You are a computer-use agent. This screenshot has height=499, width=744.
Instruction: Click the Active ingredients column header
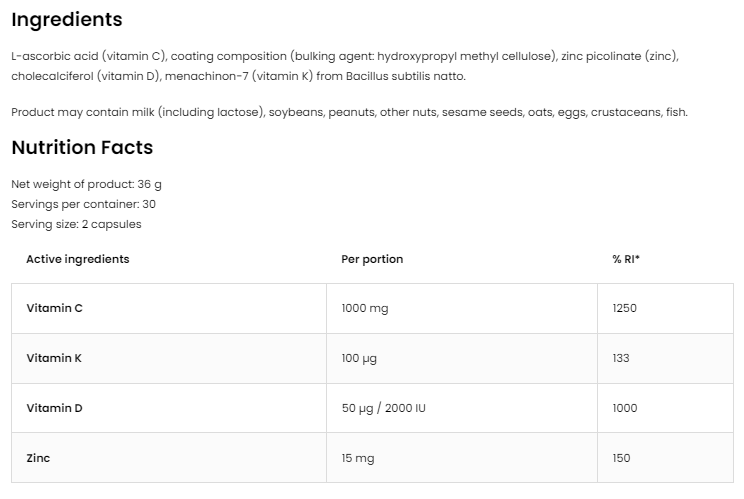pyautogui.click(x=78, y=259)
